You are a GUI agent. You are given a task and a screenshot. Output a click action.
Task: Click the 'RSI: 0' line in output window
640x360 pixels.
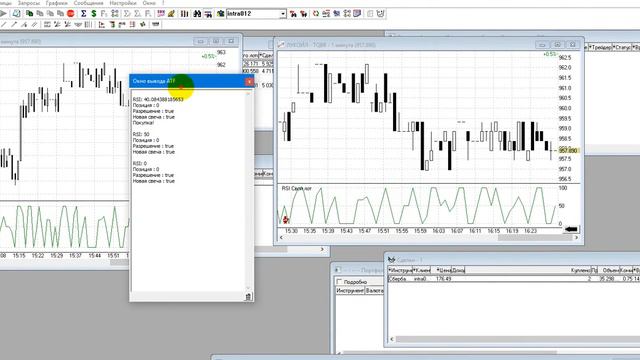140,163
